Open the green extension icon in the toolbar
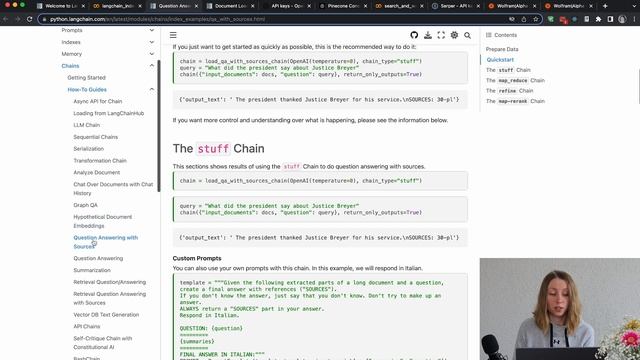 [551, 19]
